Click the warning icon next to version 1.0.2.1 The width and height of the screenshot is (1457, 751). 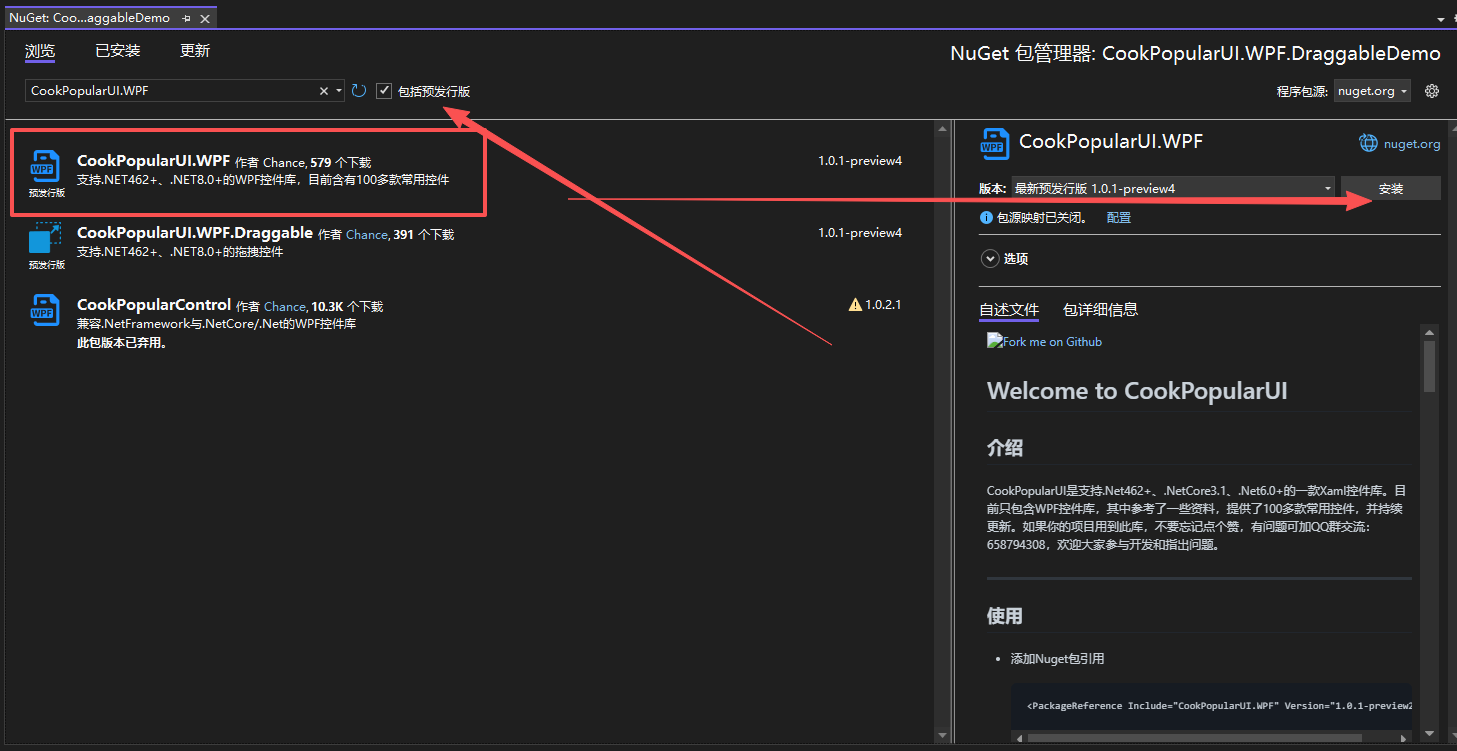pyautogui.click(x=855, y=305)
